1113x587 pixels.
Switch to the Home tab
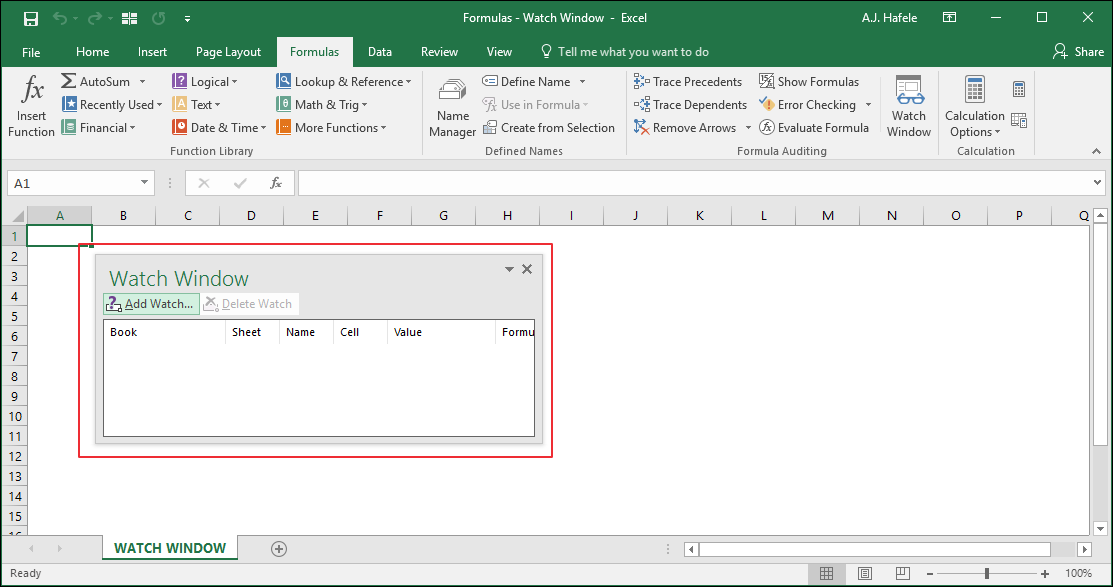tap(92, 52)
